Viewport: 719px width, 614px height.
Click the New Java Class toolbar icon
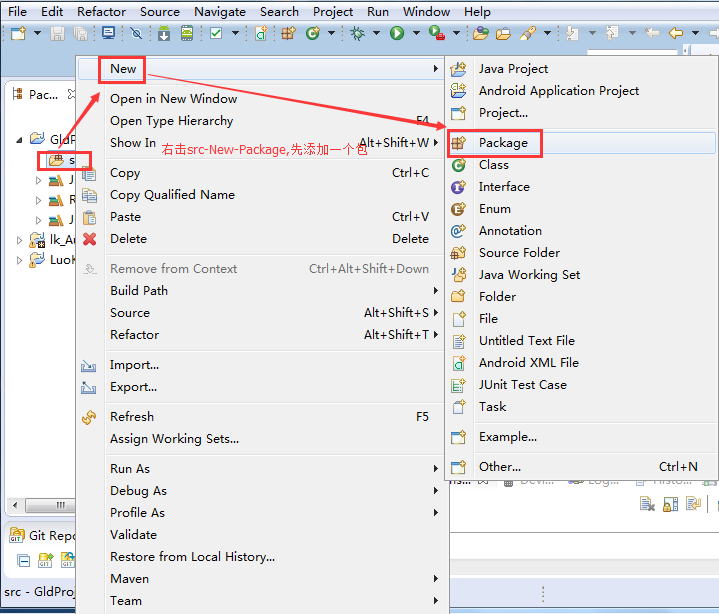coord(313,33)
